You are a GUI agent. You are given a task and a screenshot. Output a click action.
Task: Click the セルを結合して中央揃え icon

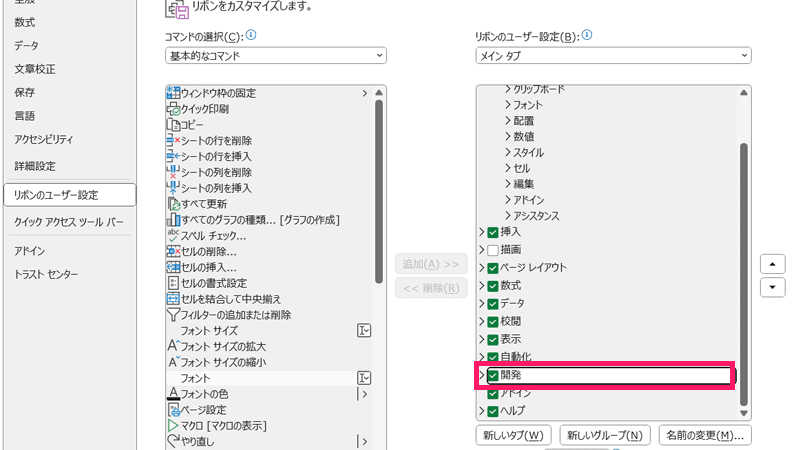tap(173, 298)
